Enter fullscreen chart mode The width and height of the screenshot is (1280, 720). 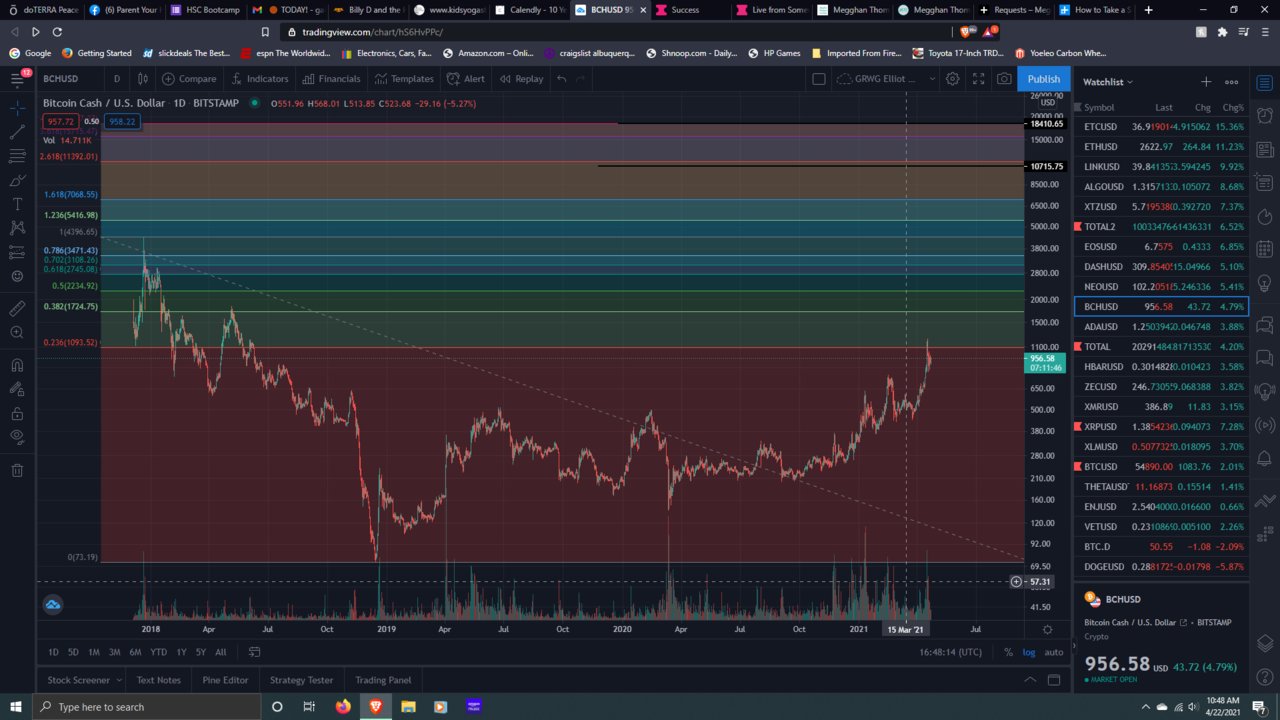click(978, 79)
